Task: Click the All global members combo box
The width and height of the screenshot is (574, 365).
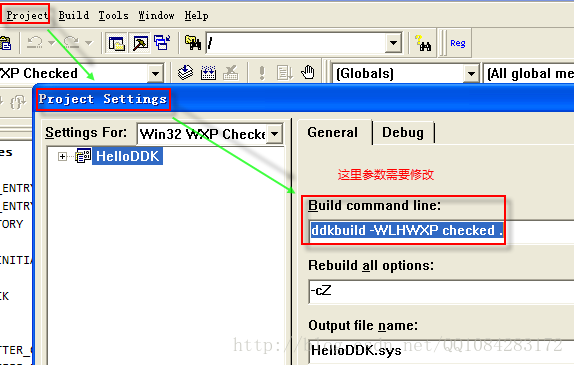Action: [x=529, y=74]
